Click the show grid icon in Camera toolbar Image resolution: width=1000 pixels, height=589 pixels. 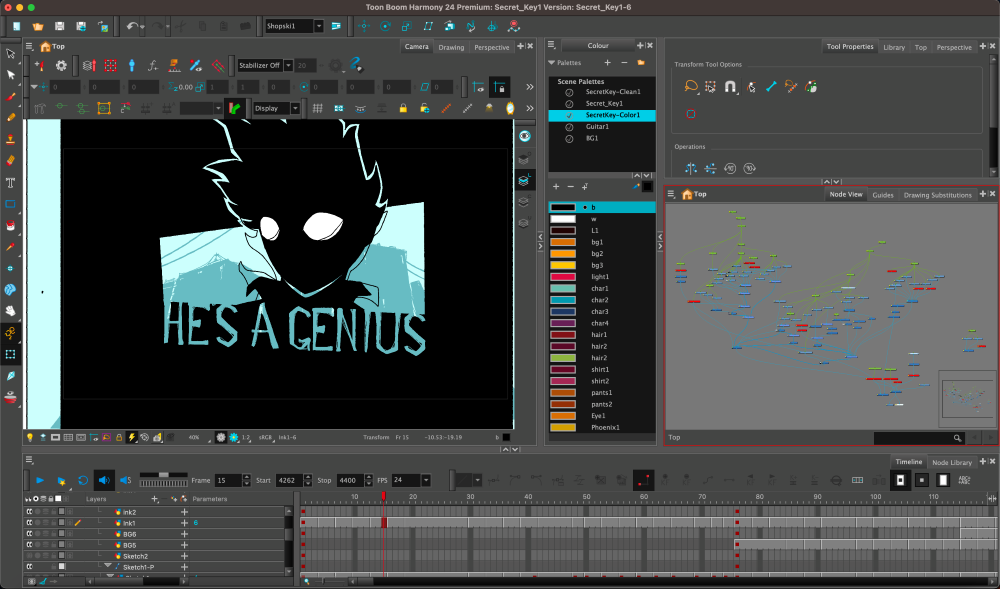pos(318,108)
